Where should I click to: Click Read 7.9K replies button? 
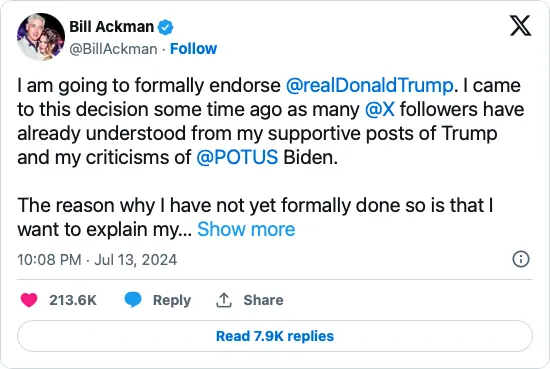(275, 336)
